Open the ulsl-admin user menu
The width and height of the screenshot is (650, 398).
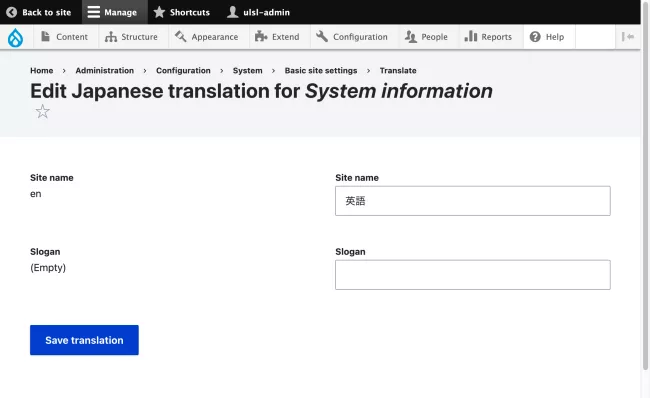258,12
